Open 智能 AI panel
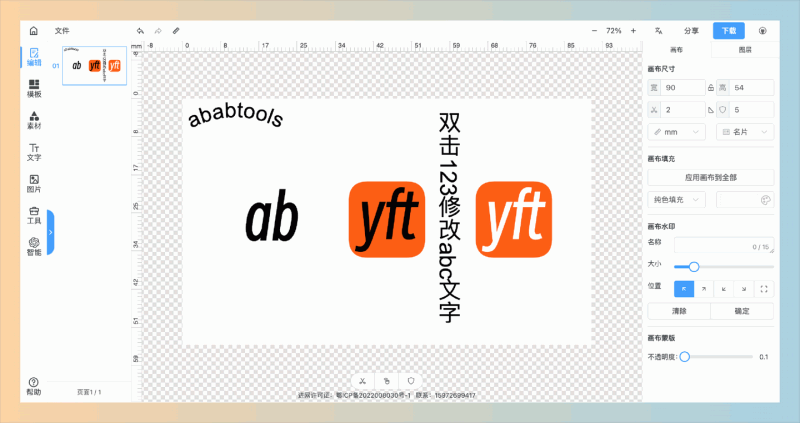This screenshot has height=423, width=800. click(34, 247)
